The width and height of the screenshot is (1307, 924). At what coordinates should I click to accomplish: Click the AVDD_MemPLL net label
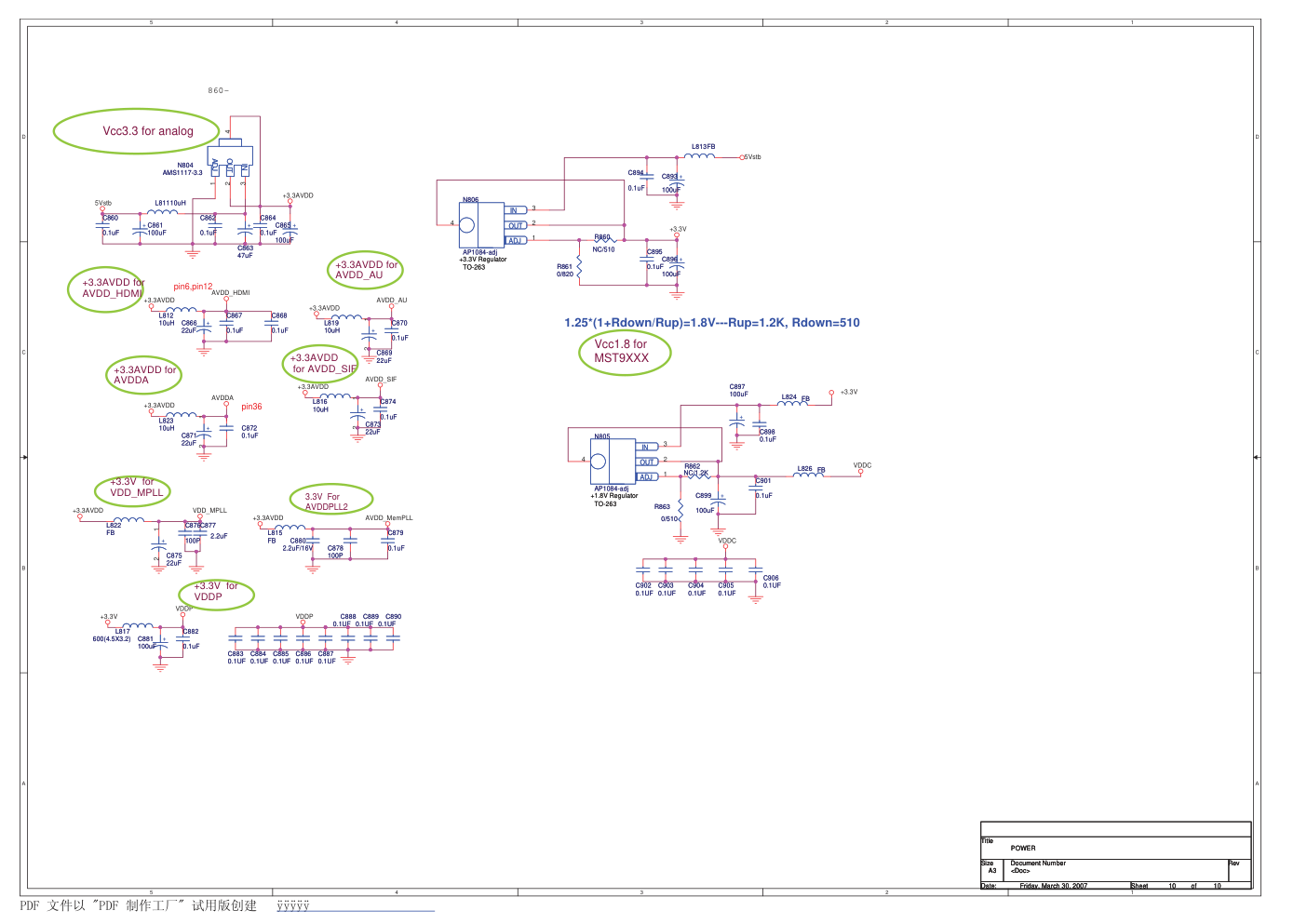tap(388, 518)
